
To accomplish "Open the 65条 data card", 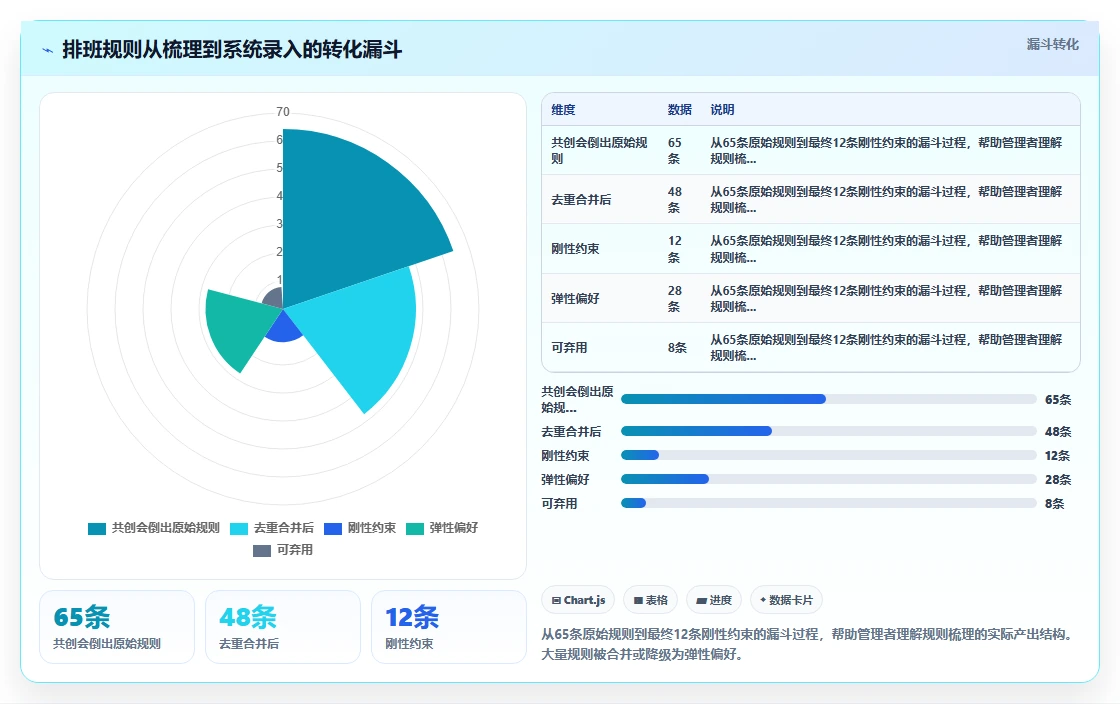I will tap(117, 627).
